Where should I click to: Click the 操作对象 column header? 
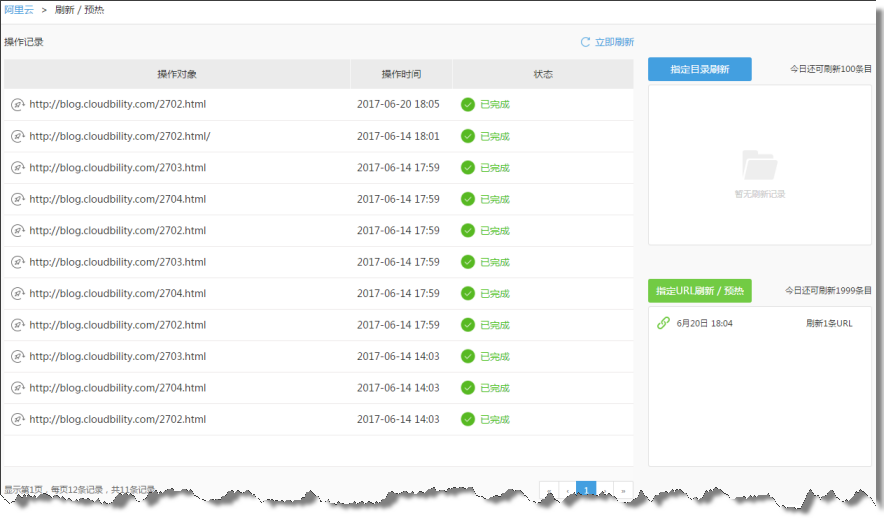coord(177,74)
